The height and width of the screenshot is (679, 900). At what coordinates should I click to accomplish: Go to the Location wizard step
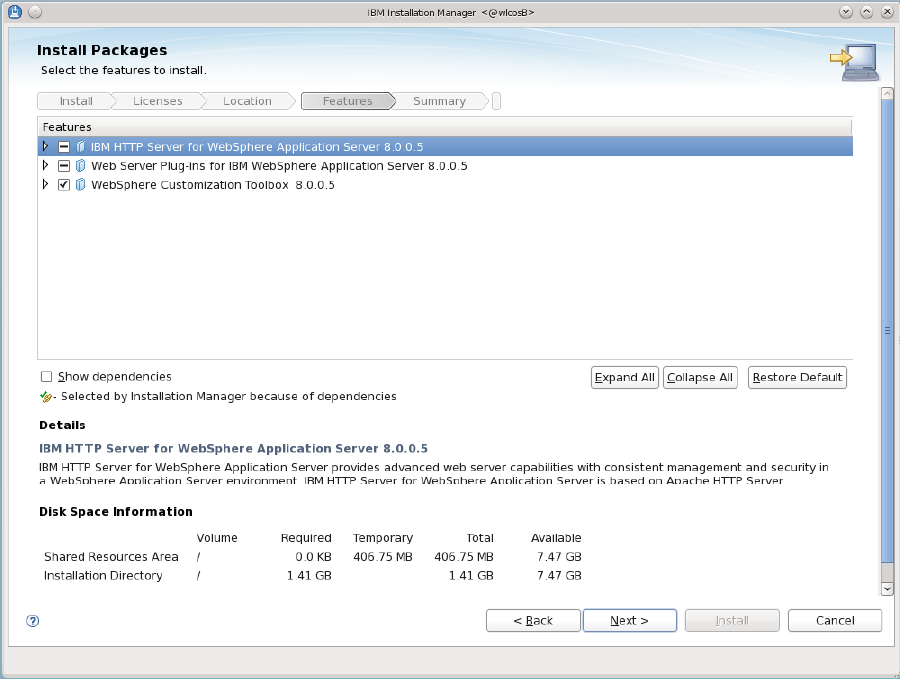(247, 101)
